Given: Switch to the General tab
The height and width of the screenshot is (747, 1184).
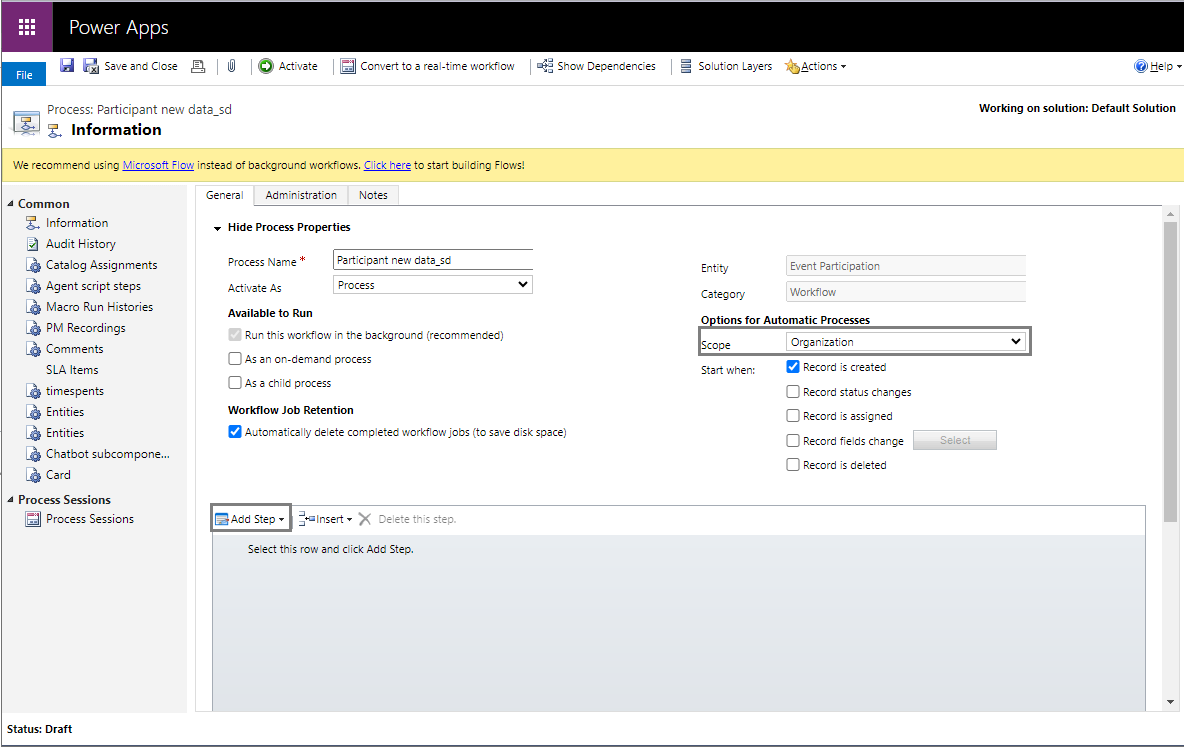Looking at the screenshot, I should coord(224,195).
